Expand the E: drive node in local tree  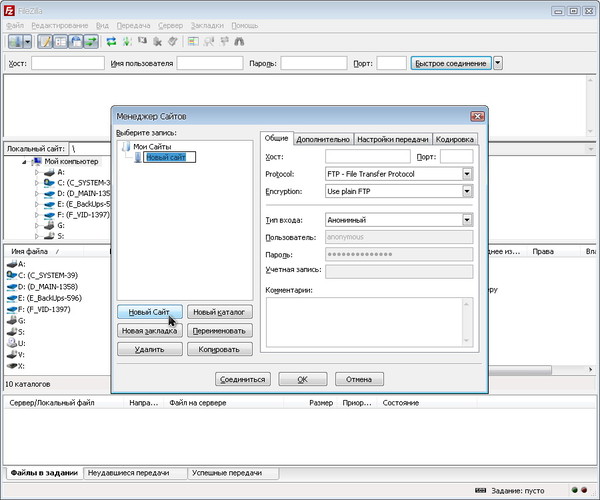37,204
